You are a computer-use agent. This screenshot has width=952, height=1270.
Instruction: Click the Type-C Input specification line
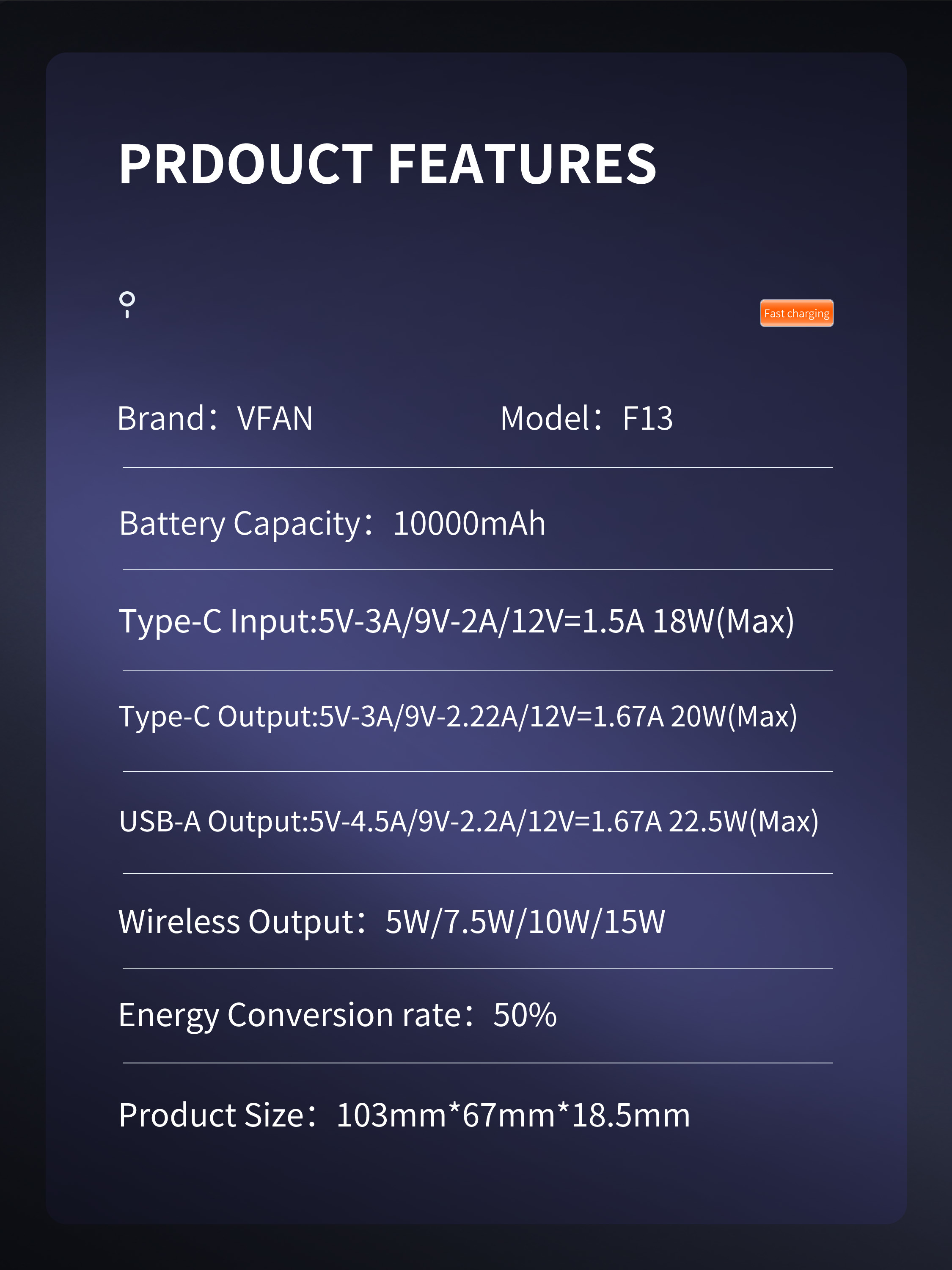click(457, 622)
